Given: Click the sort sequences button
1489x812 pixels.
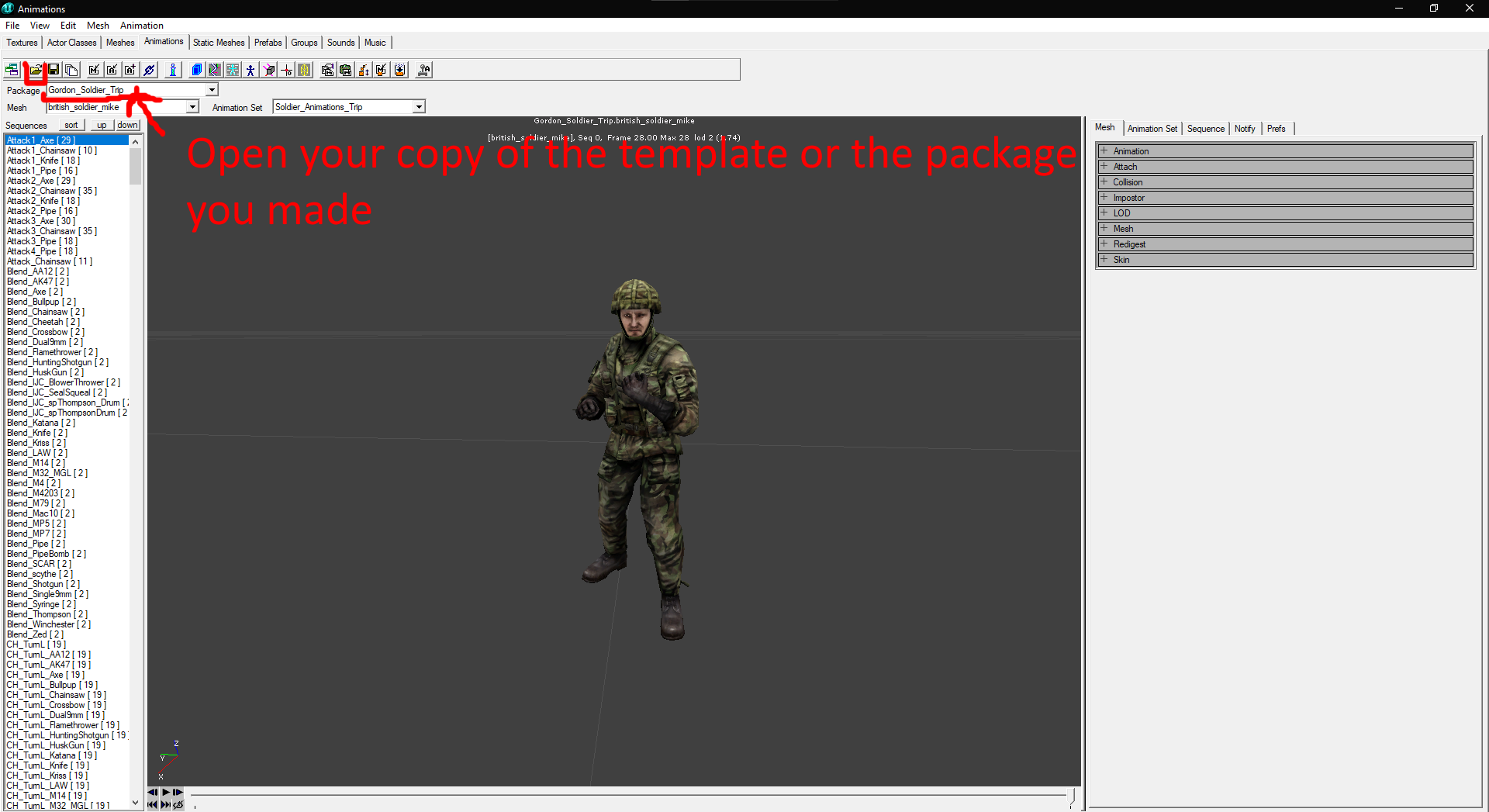Looking at the screenshot, I should pos(71,125).
